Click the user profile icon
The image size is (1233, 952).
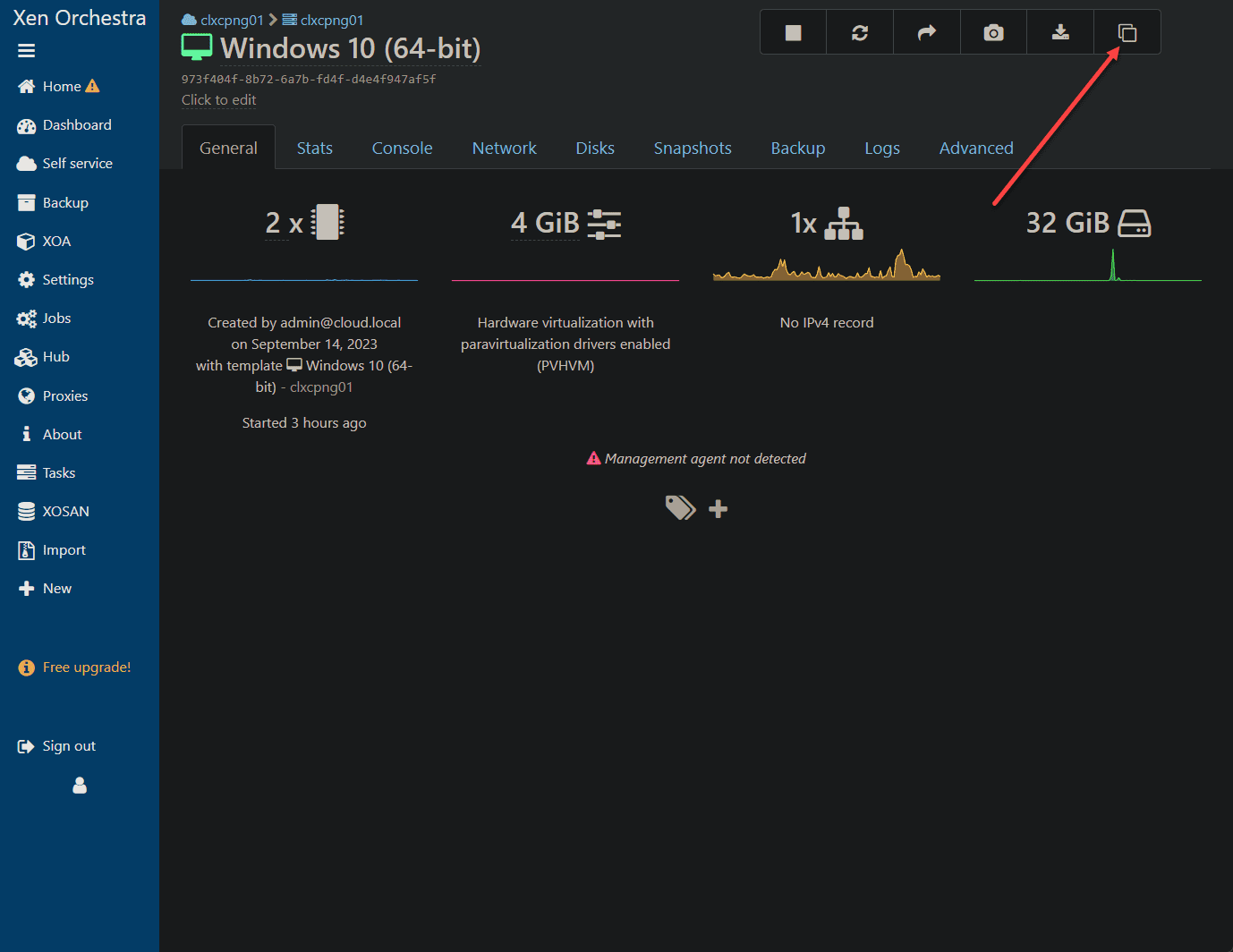tap(80, 786)
